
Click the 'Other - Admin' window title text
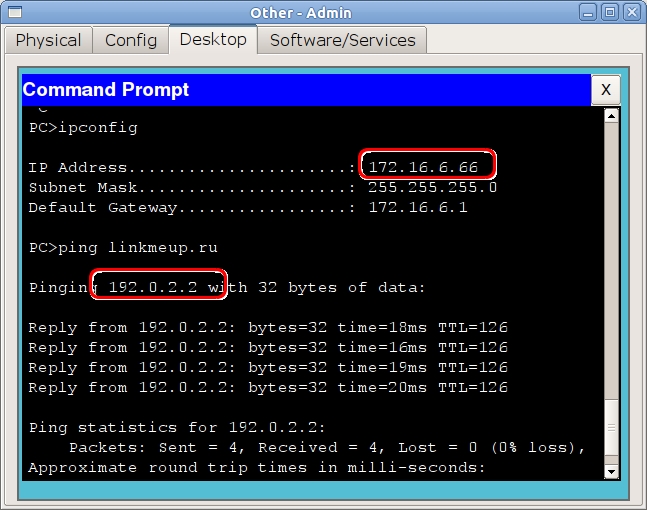tap(323, 11)
